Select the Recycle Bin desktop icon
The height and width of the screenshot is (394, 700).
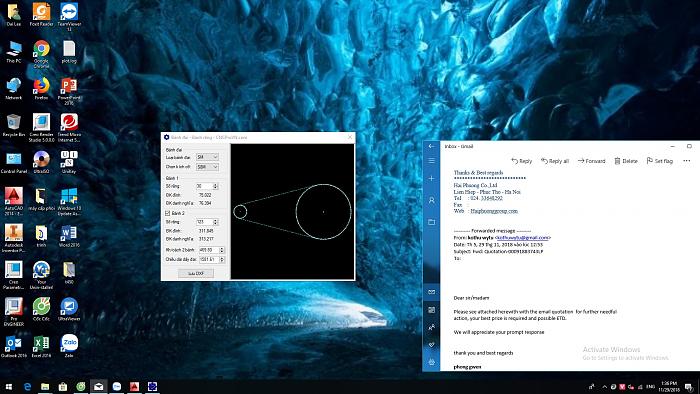pos(13,125)
